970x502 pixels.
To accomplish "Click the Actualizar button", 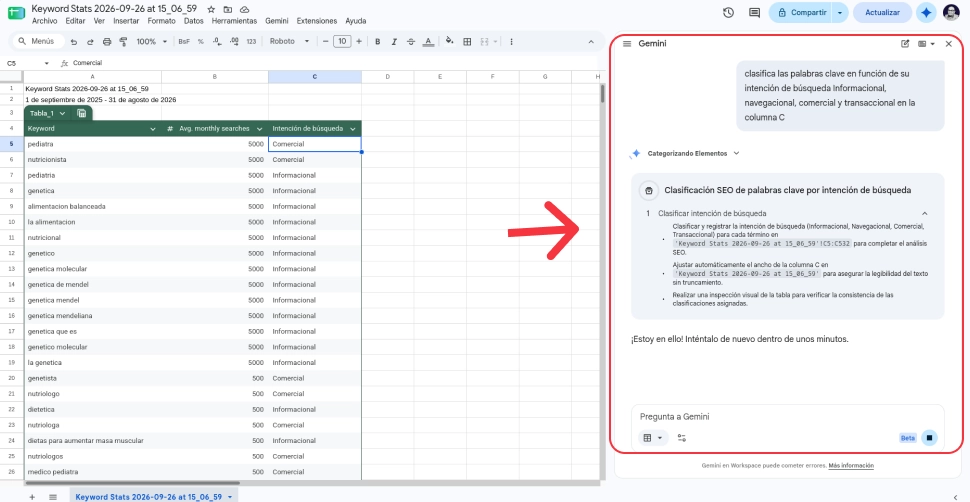I will [882, 12].
